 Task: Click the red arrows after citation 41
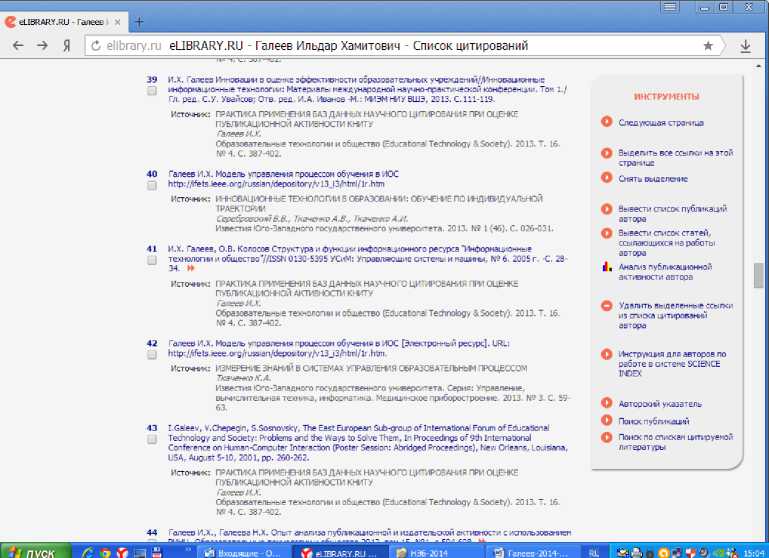point(190,268)
